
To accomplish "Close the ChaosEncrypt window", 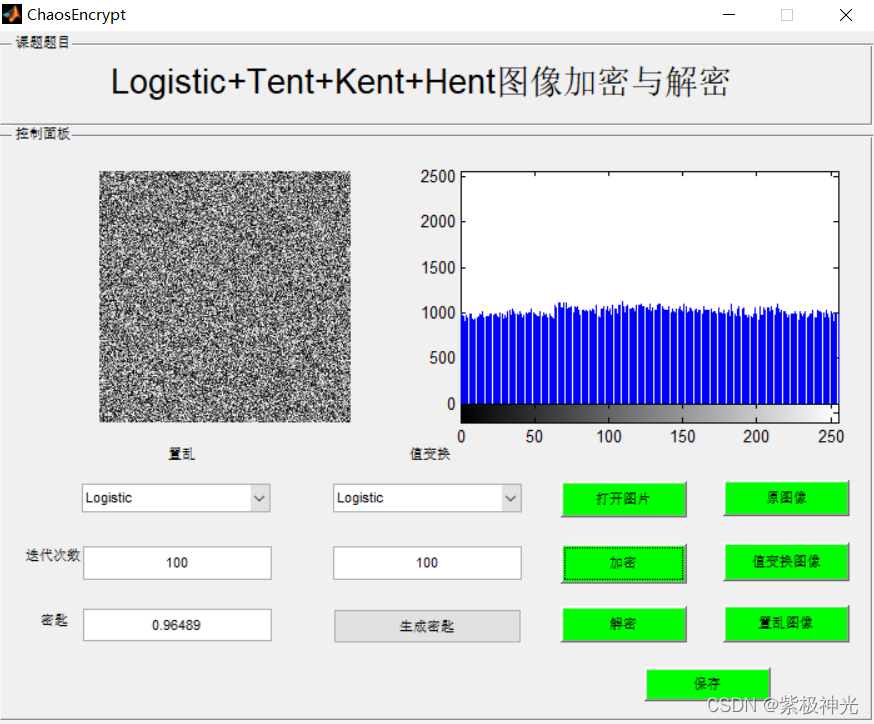I will pos(846,14).
